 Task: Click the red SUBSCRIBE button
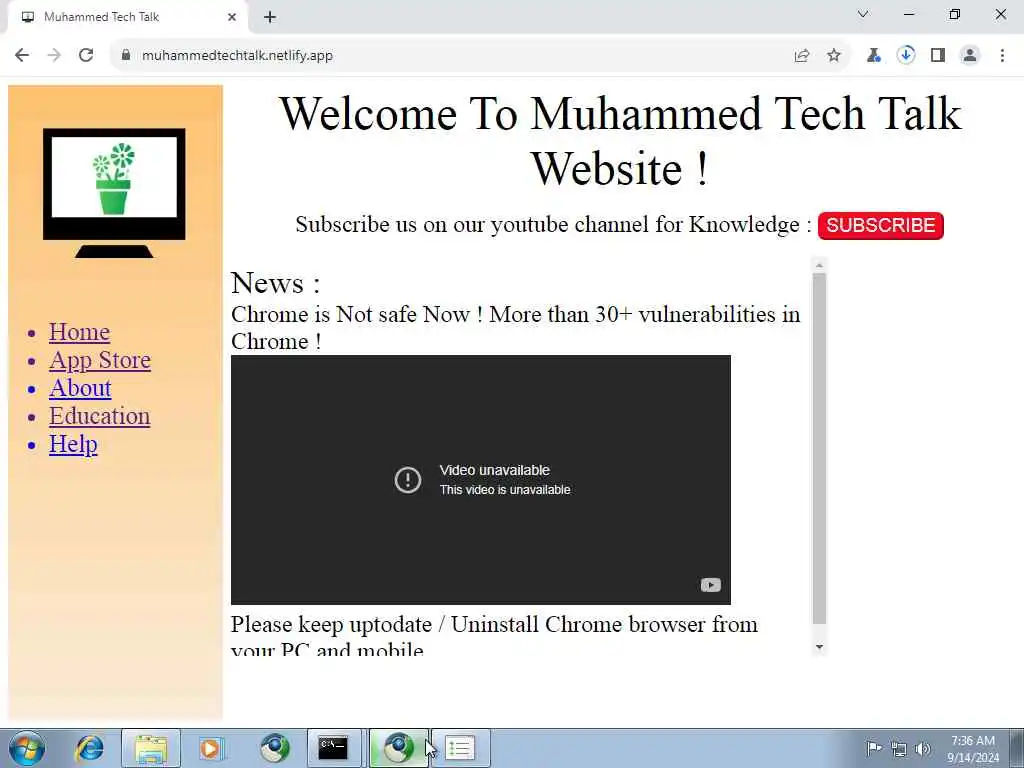coord(880,225)
